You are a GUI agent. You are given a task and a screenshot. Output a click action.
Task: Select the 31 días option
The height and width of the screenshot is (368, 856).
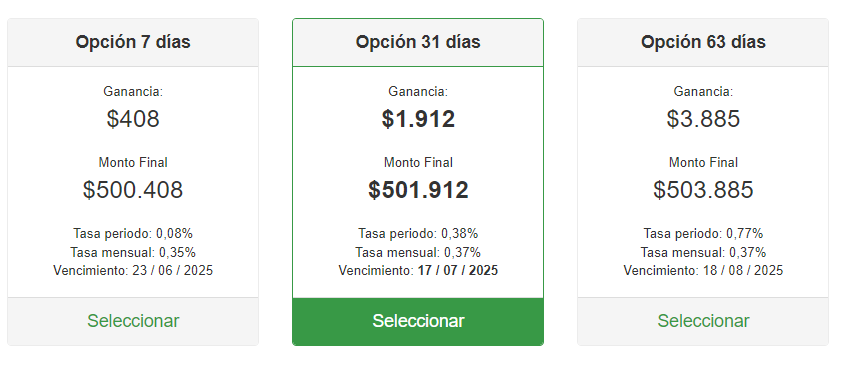(x=418, y=321)
